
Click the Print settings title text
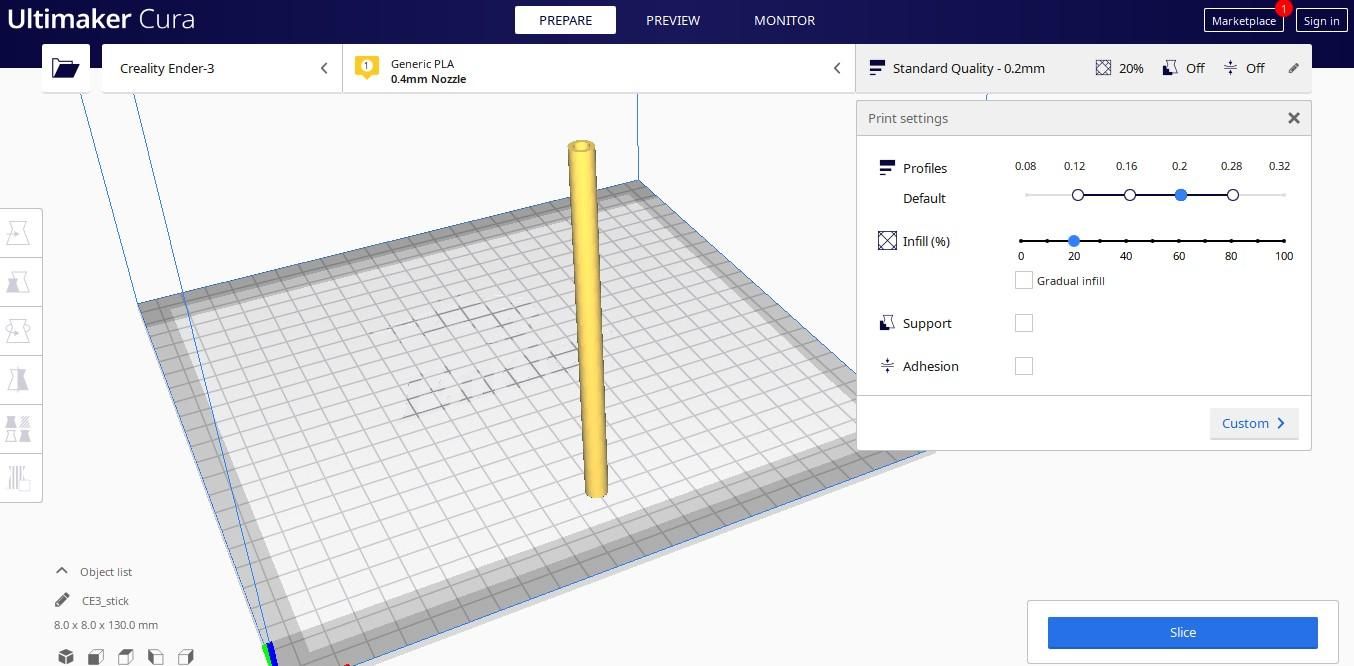click(x=908, y=118)
